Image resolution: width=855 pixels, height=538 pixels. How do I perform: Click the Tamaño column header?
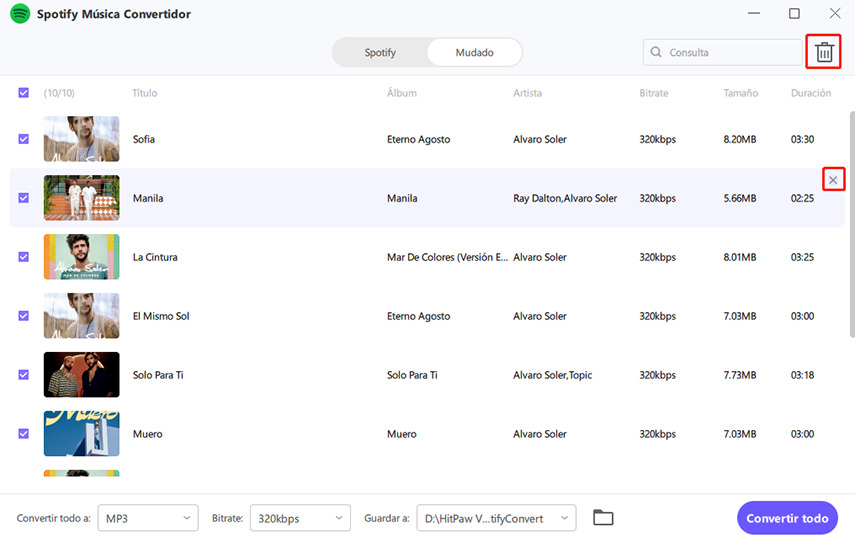click(x=740, y=93)
